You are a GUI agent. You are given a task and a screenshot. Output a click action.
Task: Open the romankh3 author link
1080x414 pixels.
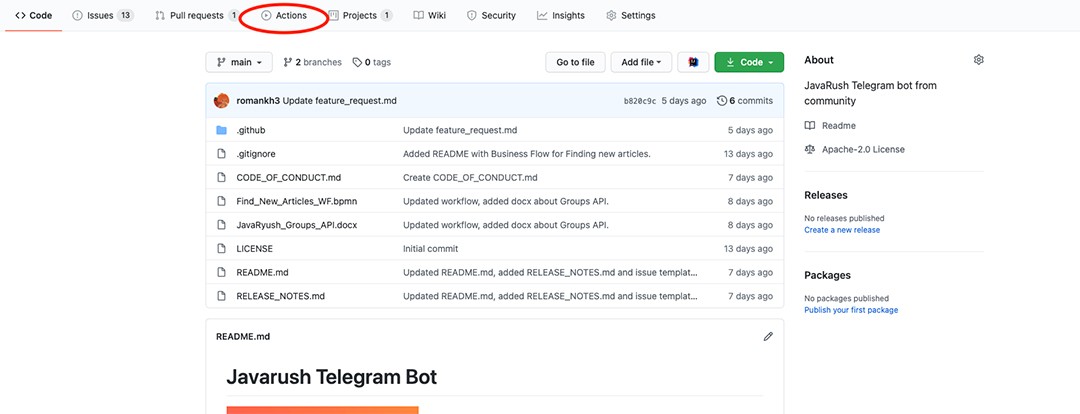click(258, 101)
